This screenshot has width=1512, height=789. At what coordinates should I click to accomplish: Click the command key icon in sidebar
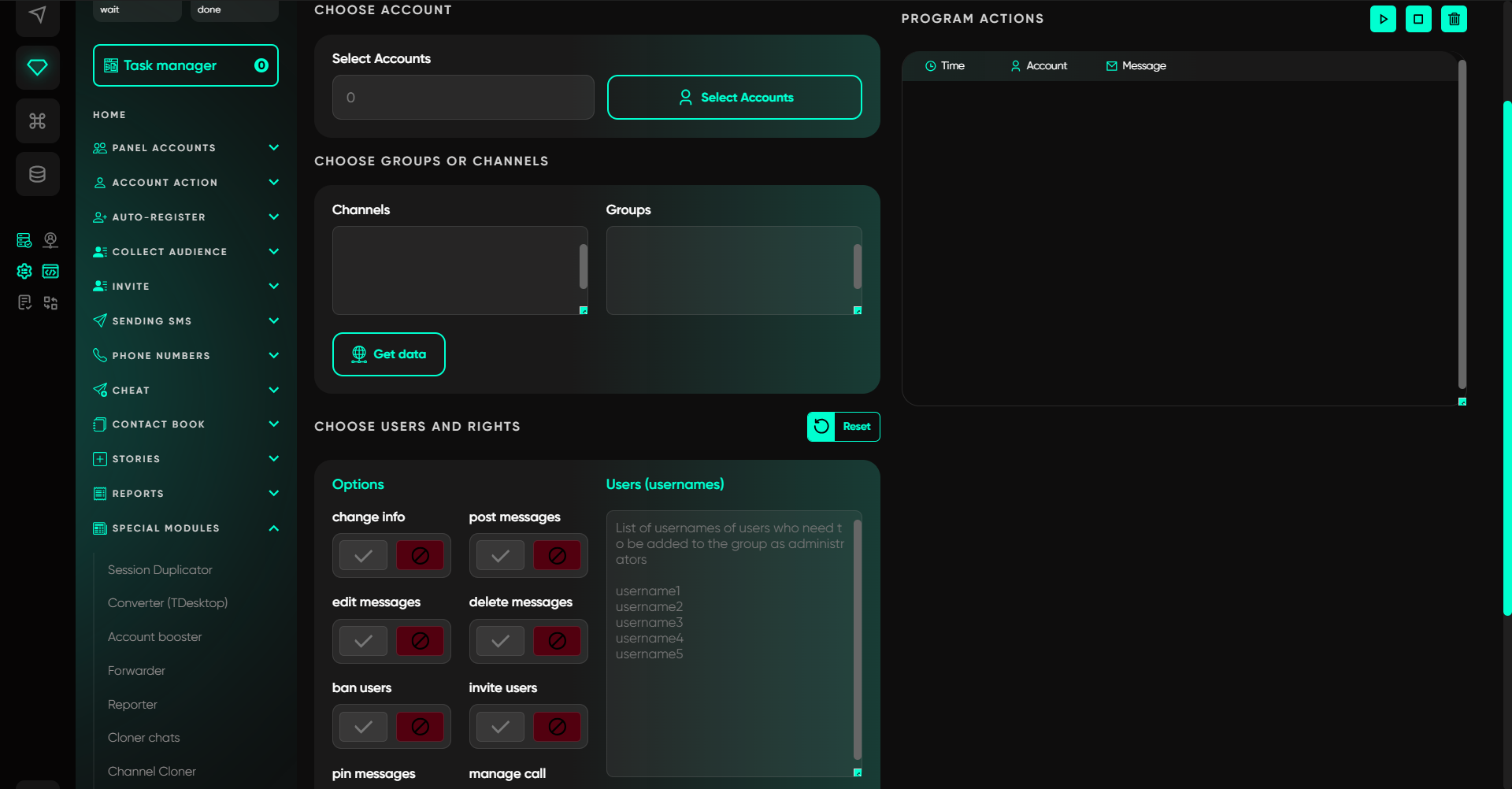coord(37,120)
